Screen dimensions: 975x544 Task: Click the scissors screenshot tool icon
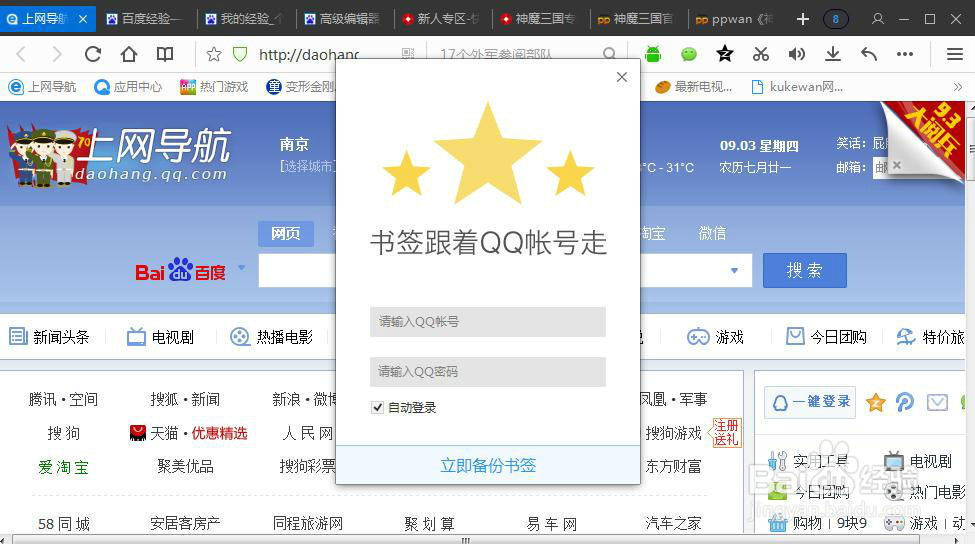760,54
